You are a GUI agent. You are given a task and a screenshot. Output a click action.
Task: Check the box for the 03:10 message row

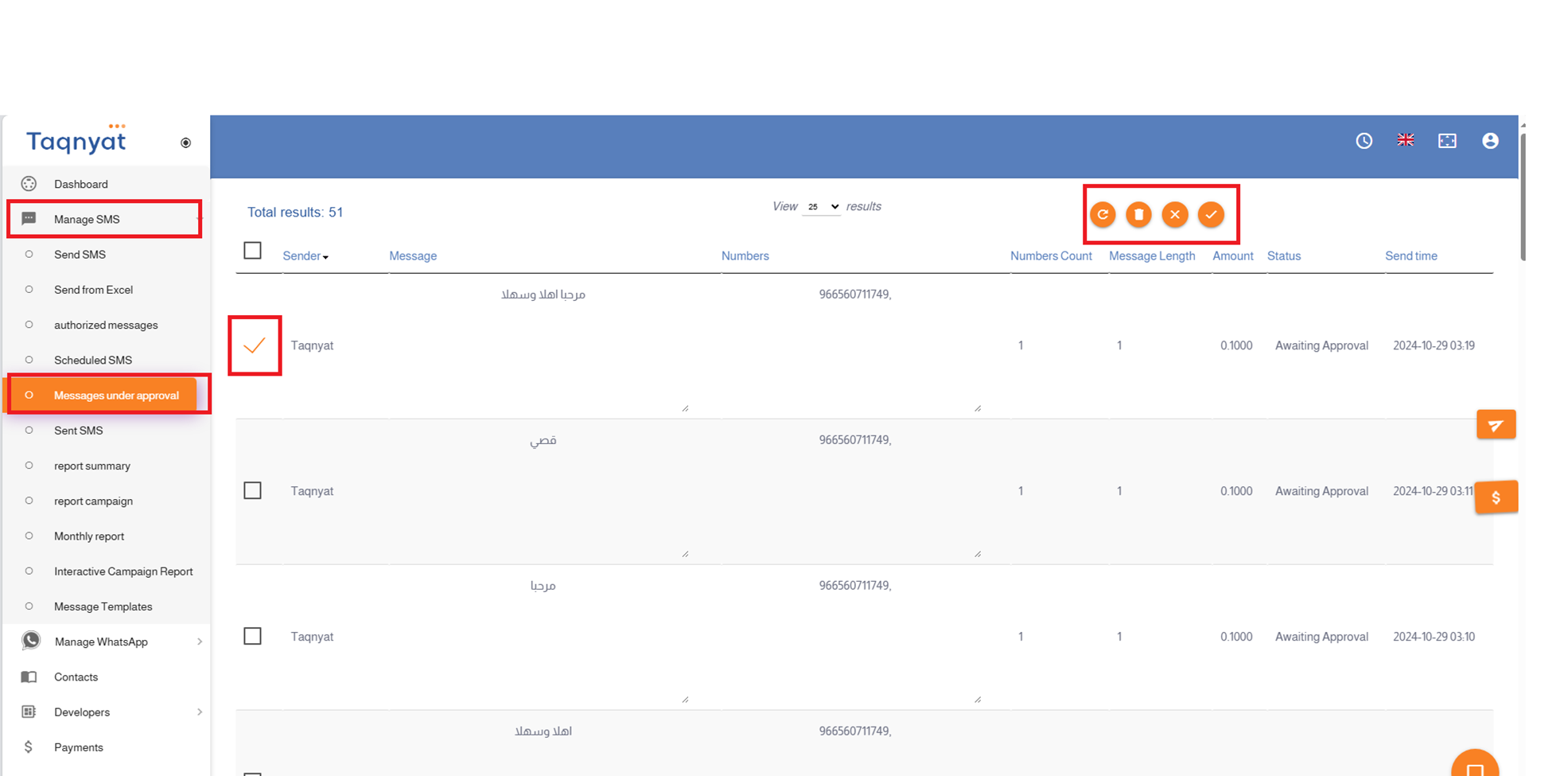click(x=252, y=636)
